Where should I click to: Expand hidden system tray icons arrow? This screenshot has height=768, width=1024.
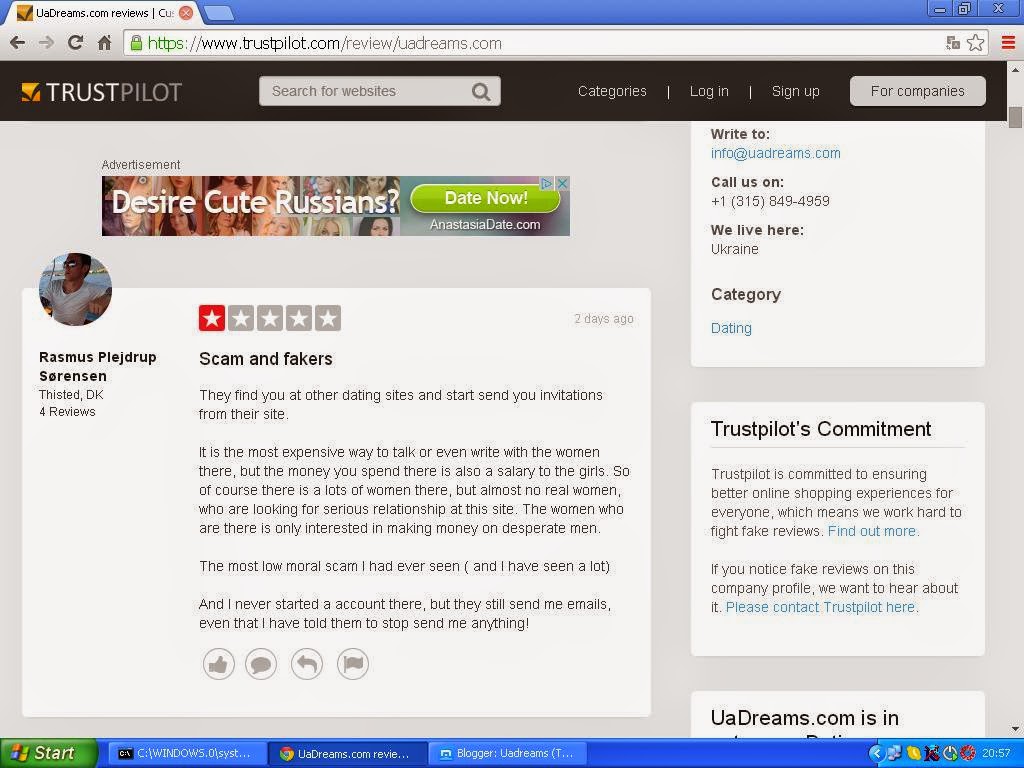pos(876,753)
